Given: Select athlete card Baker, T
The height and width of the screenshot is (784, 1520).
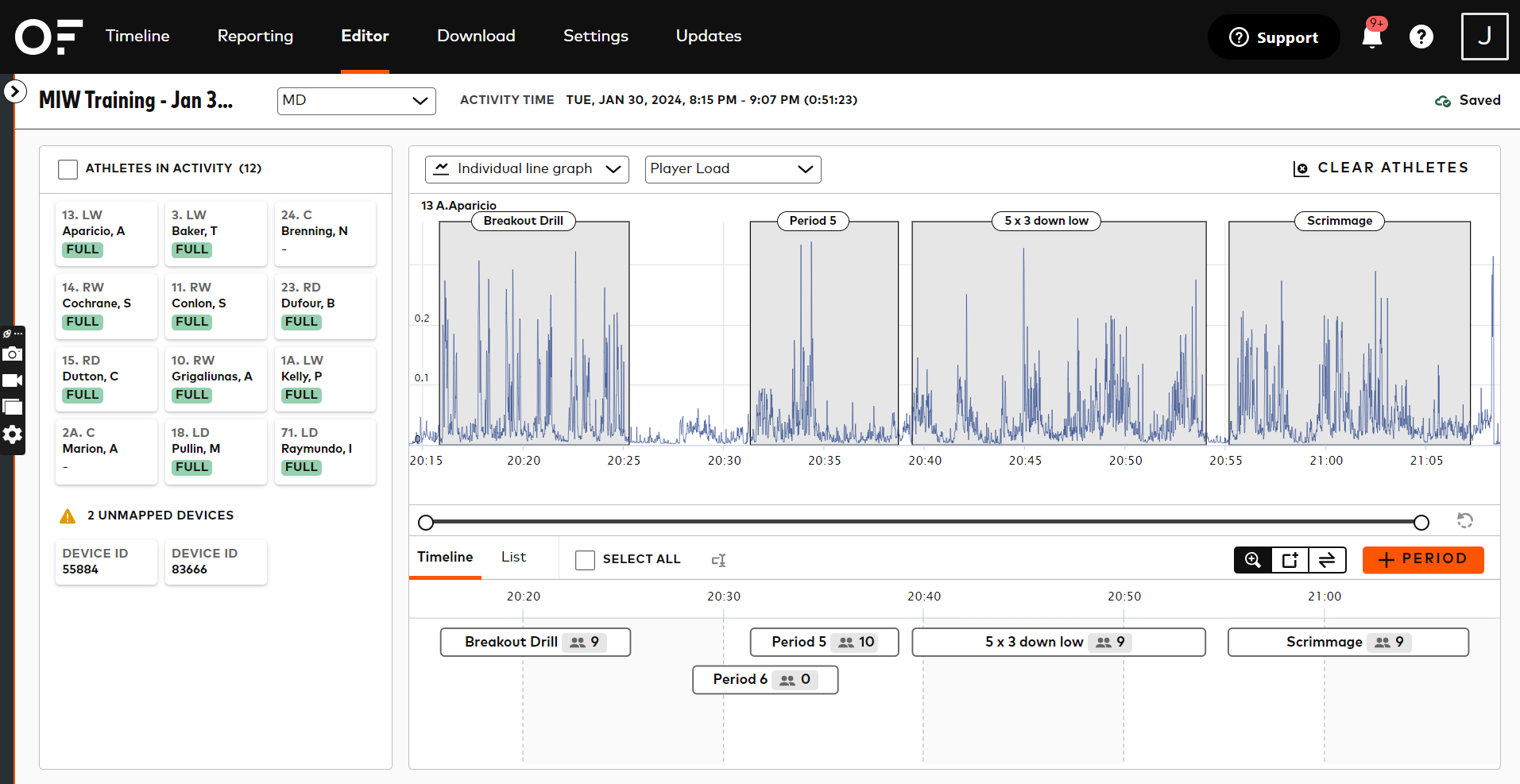Looking at the screenshot, I should tap(215, 234).
